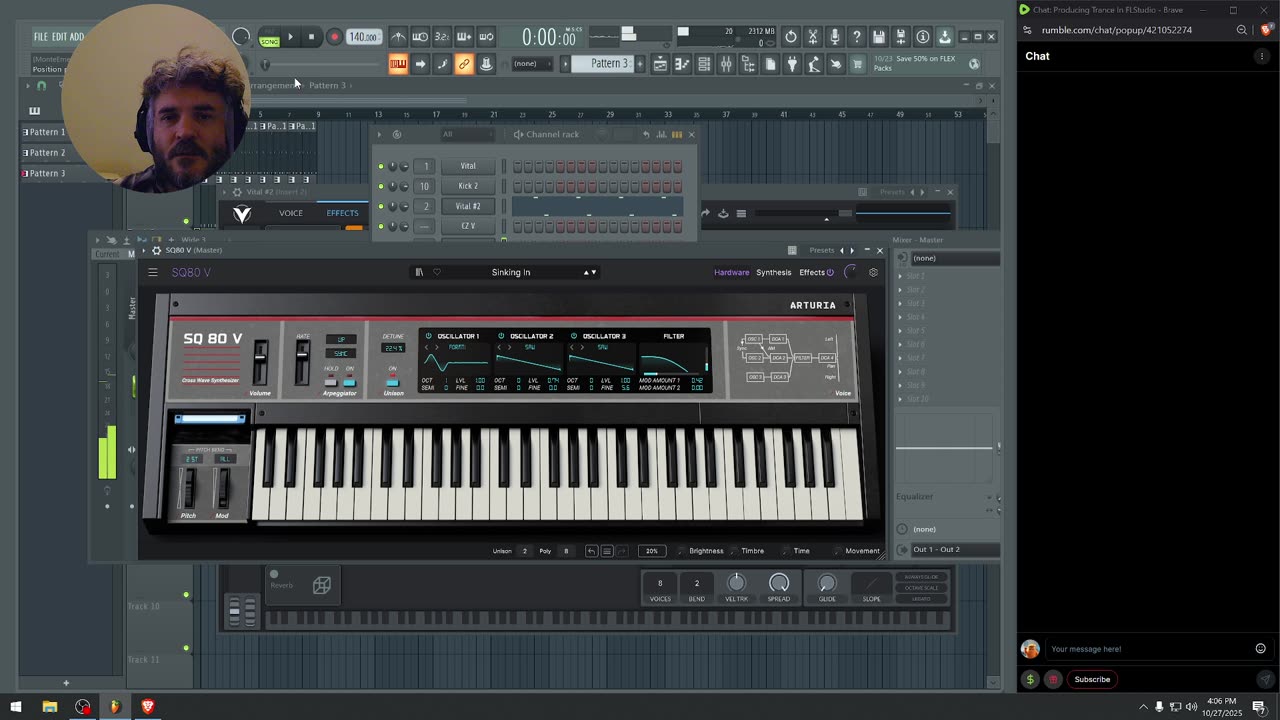Open the Mixer view icon
The width and height of the screenshot is (1280, 720).
click(x=726, y=64)
